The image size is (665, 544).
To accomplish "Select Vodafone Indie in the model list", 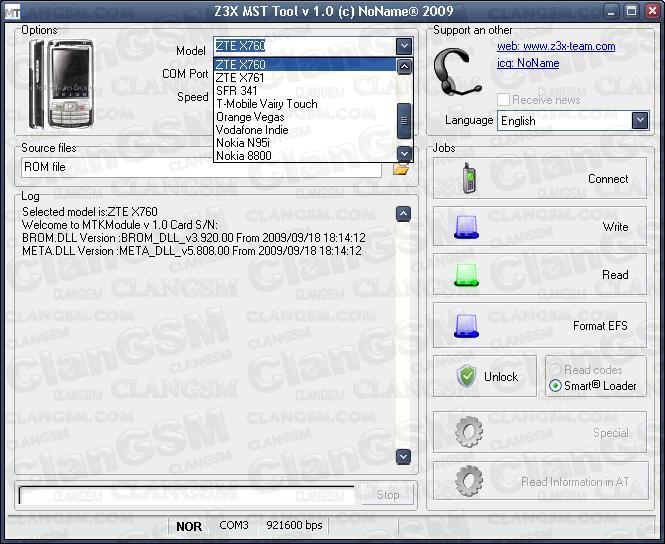I will coord(305,130).
